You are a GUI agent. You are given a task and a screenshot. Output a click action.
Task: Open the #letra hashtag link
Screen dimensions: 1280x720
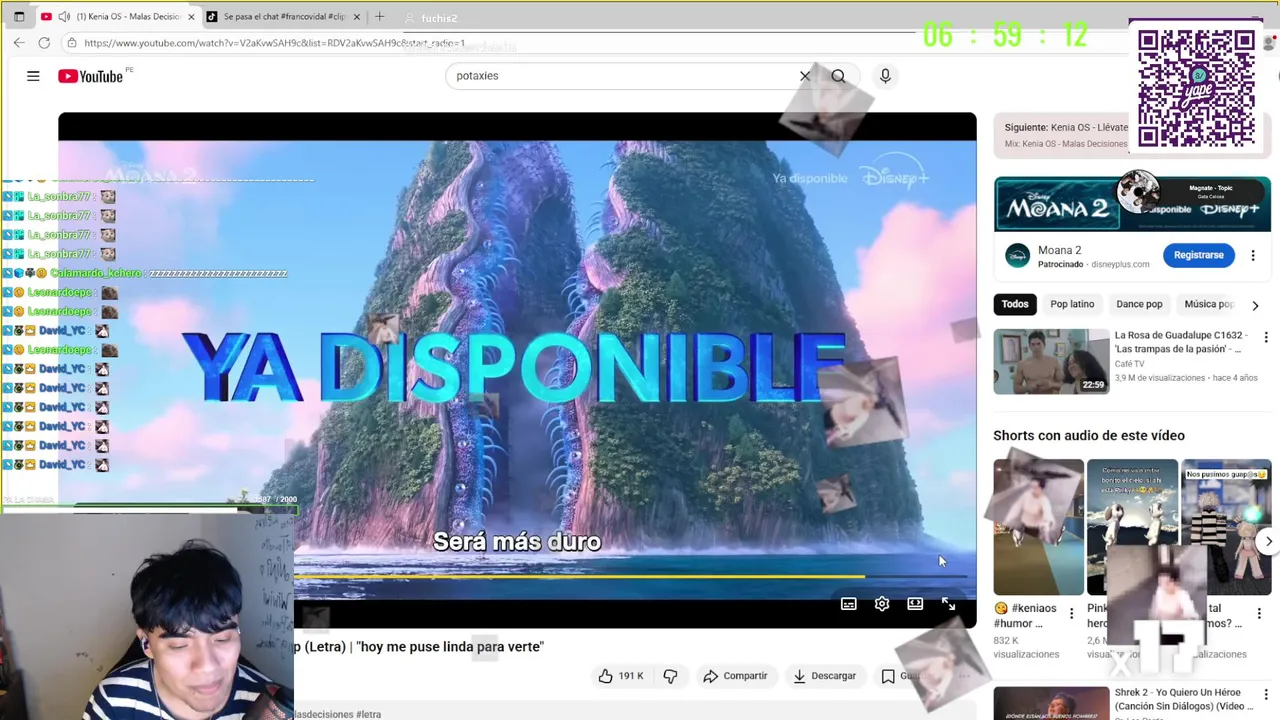369,714
